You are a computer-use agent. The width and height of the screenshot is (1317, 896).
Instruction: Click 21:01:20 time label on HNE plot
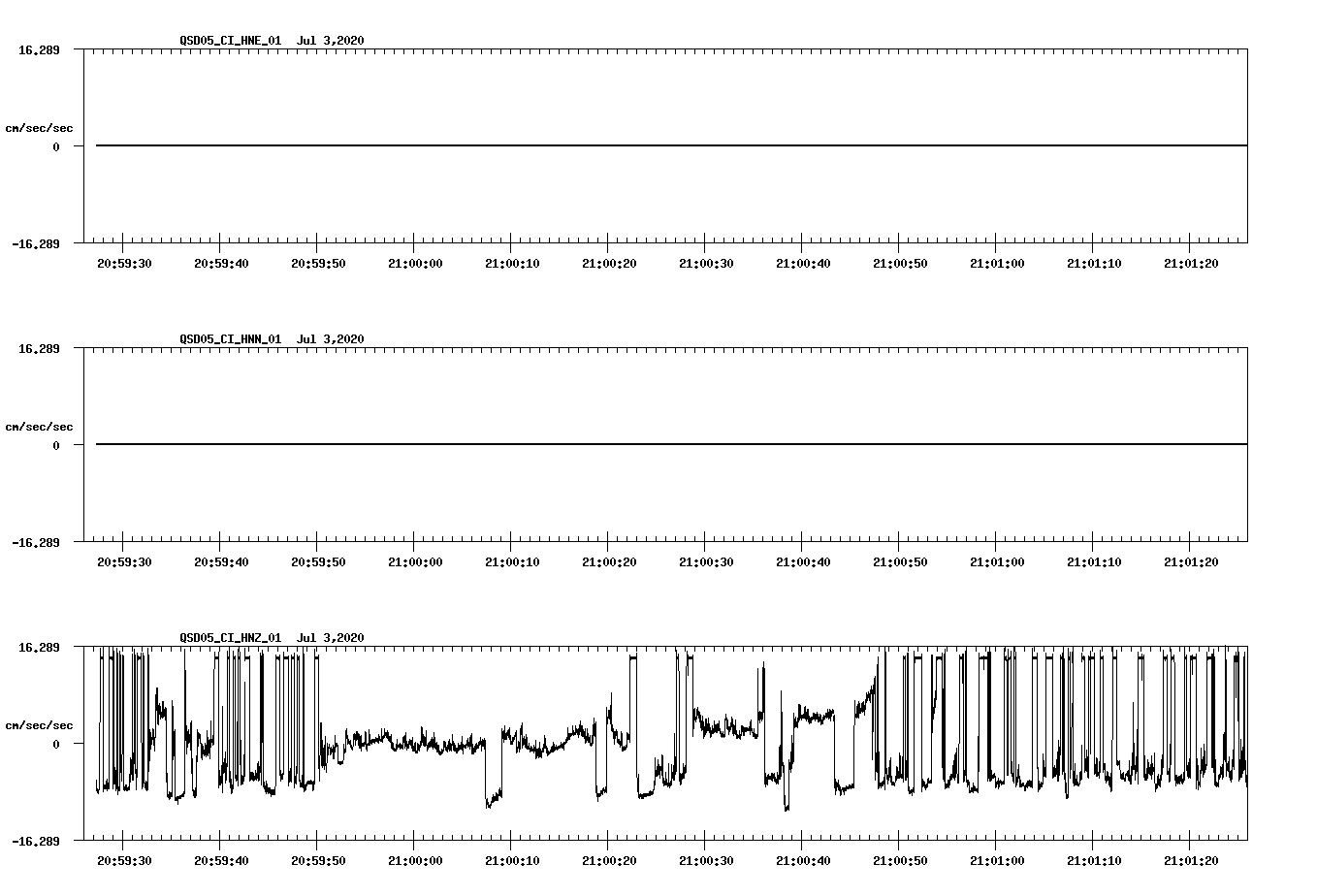click(1191, 264)
